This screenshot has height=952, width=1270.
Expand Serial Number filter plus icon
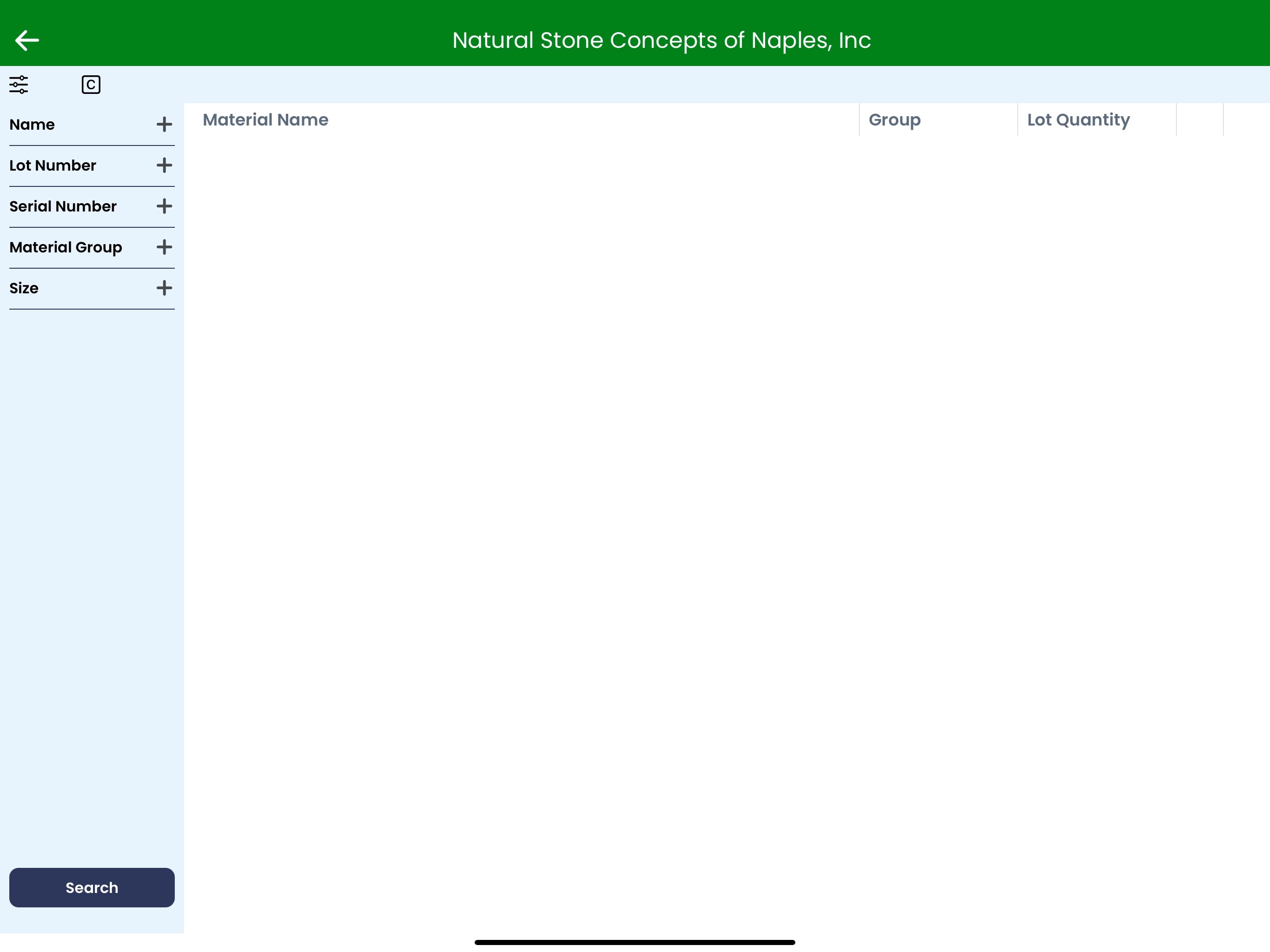tap(164, 206)
